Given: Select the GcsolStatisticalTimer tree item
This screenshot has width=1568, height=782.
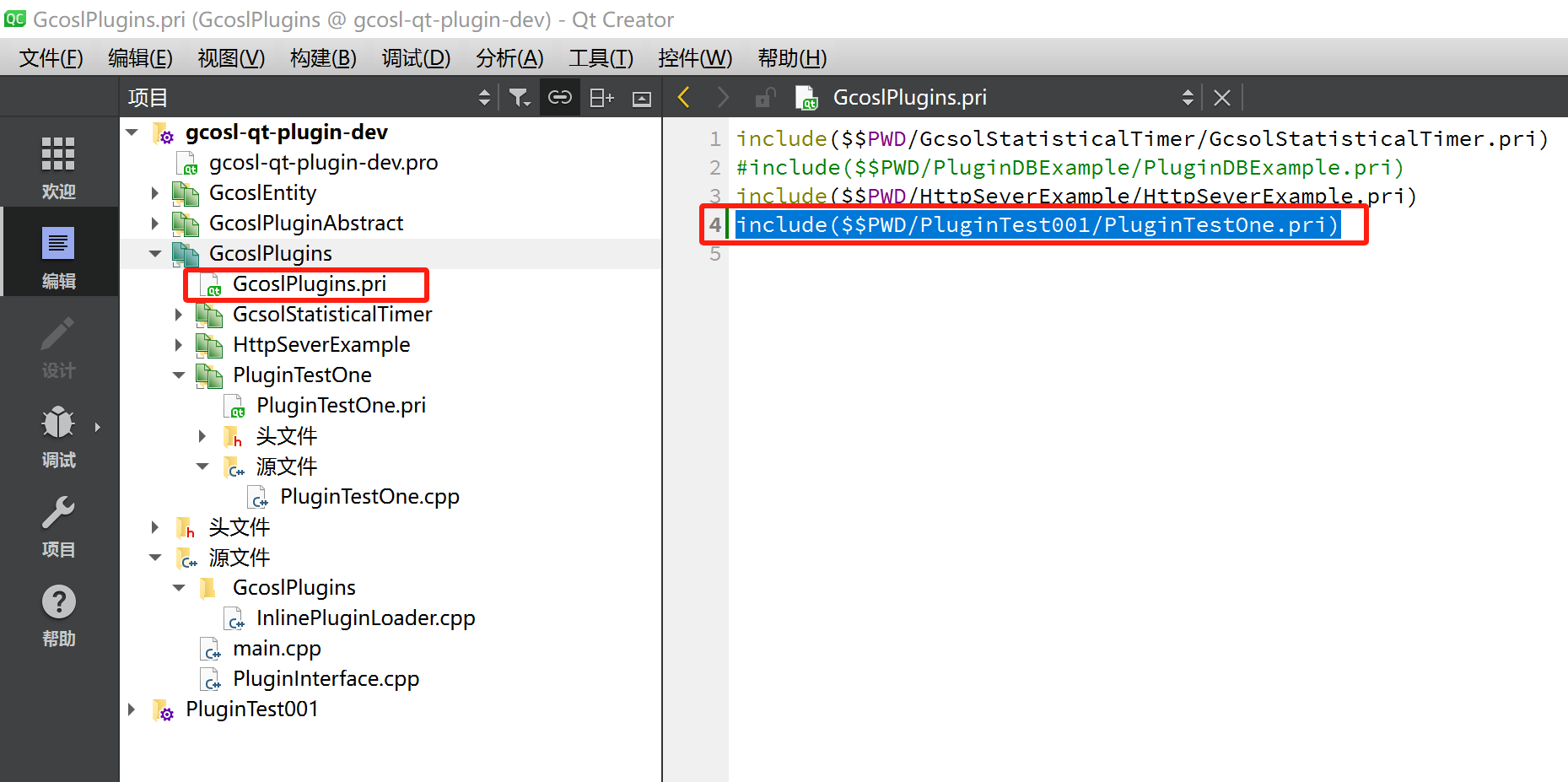Looking at the screenshot, I should [x=332, y=315].
